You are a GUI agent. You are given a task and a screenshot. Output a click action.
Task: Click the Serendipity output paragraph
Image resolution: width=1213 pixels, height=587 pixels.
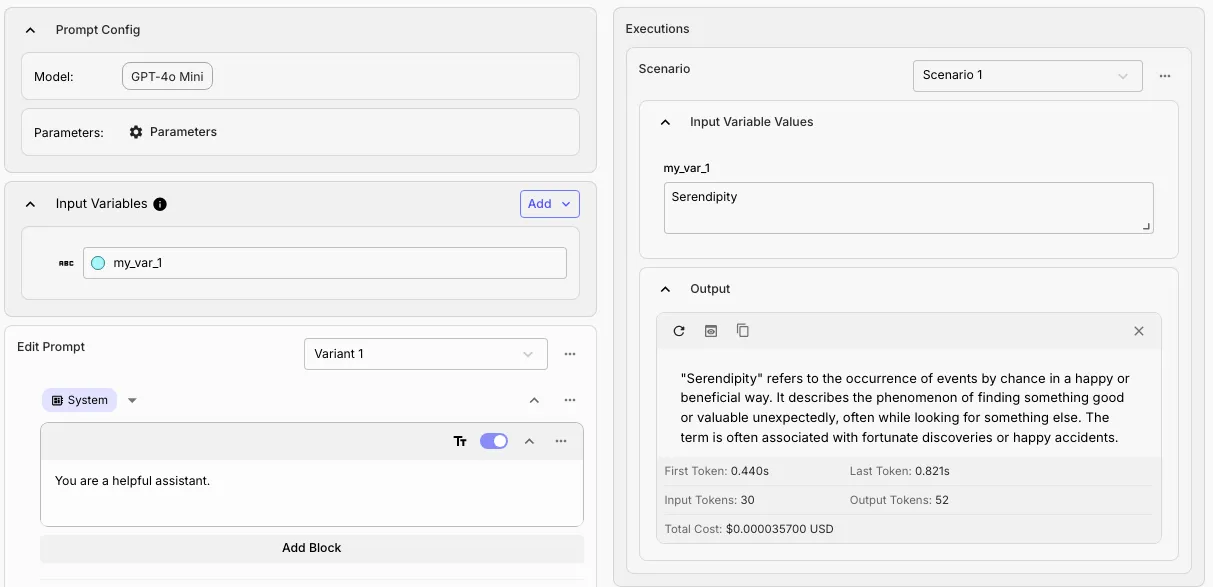[x=905, y=408]
